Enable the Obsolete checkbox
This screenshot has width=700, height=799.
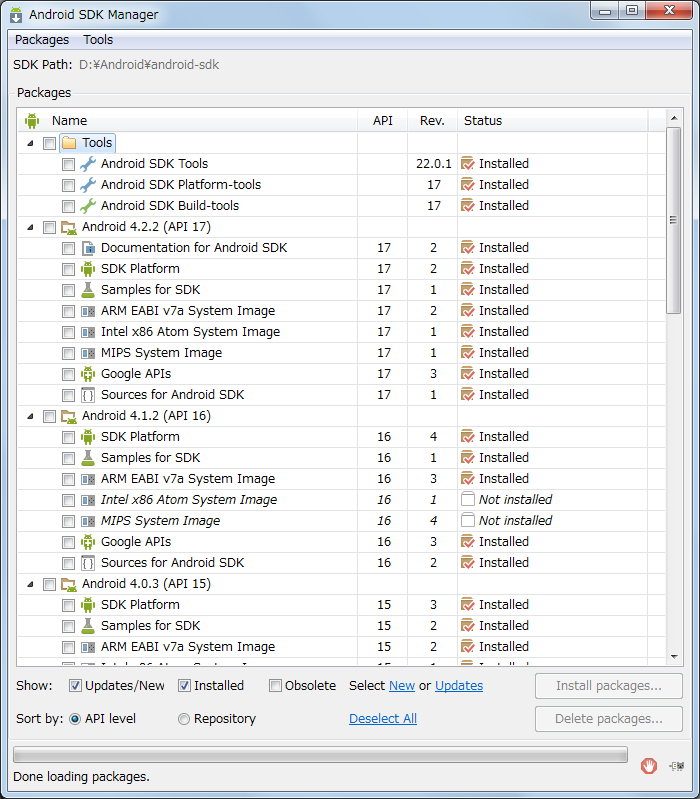click(276, 686)
